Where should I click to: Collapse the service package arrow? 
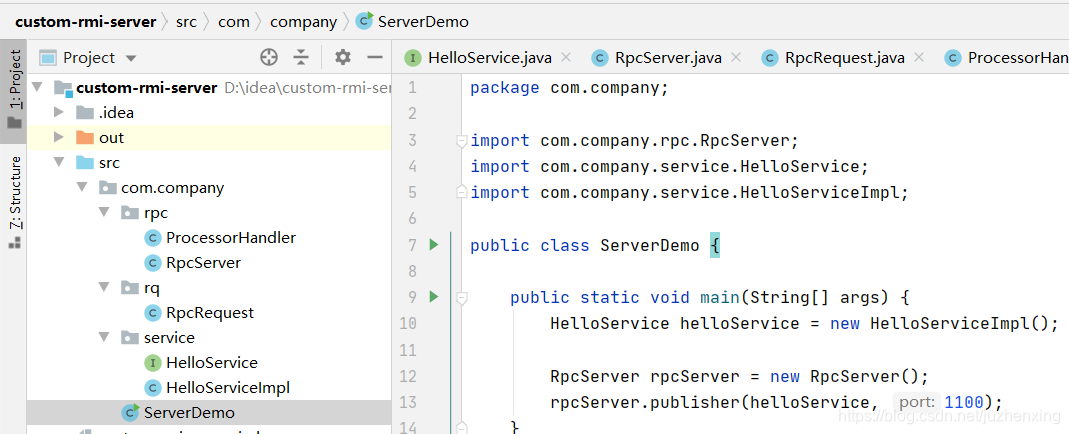(x=104, y=337)
